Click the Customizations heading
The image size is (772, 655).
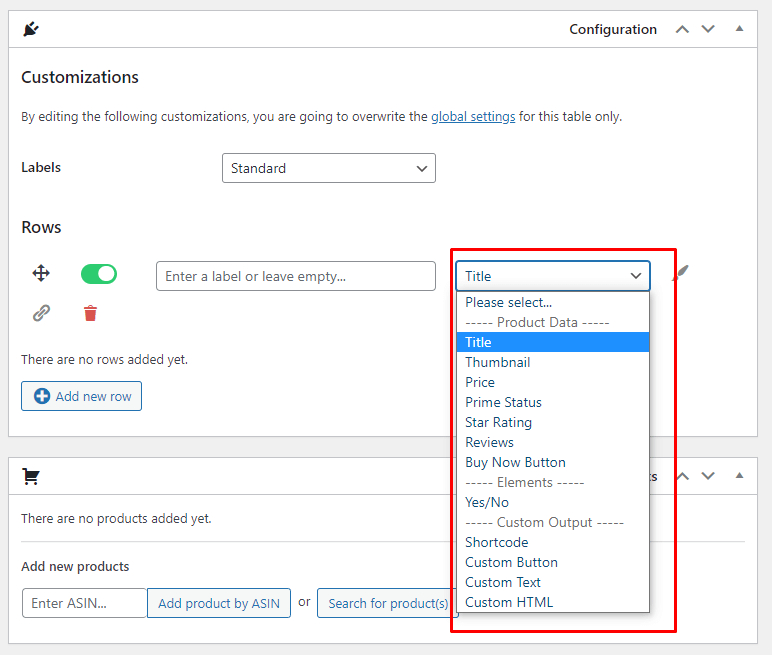(x=80, y=77)
